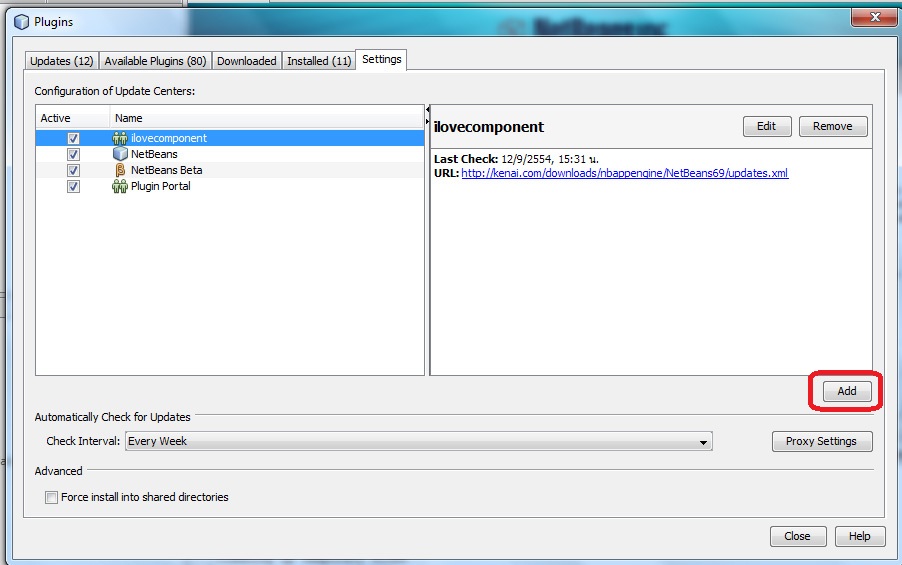Uncheck the ilovecomponent Active checkbox
902x565 pixels.
[73, 138]
